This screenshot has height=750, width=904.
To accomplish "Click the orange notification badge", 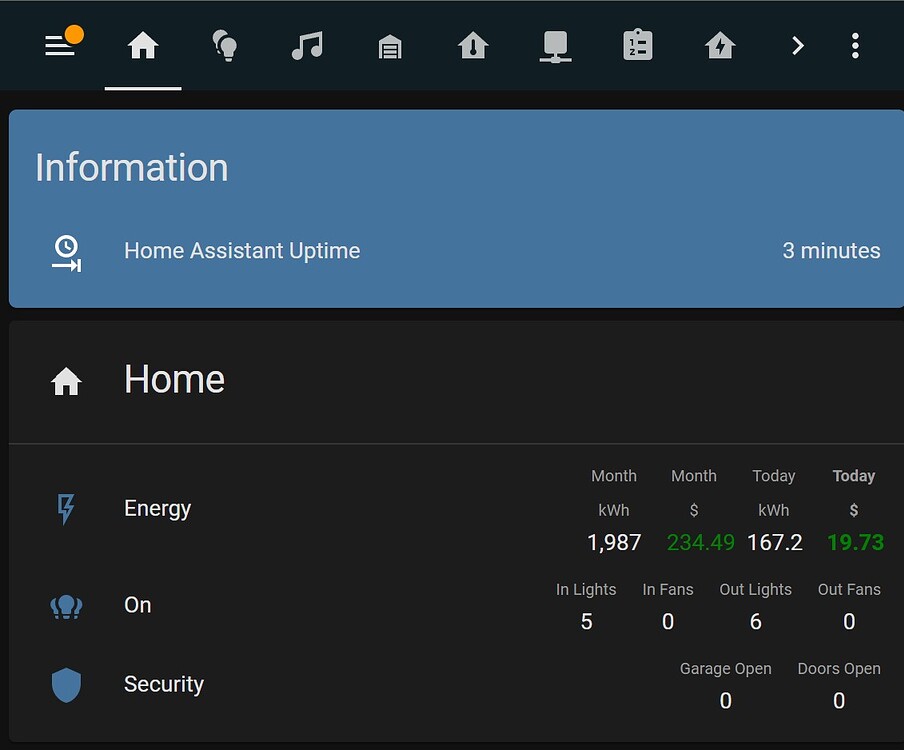I will (x=75, y=33).
